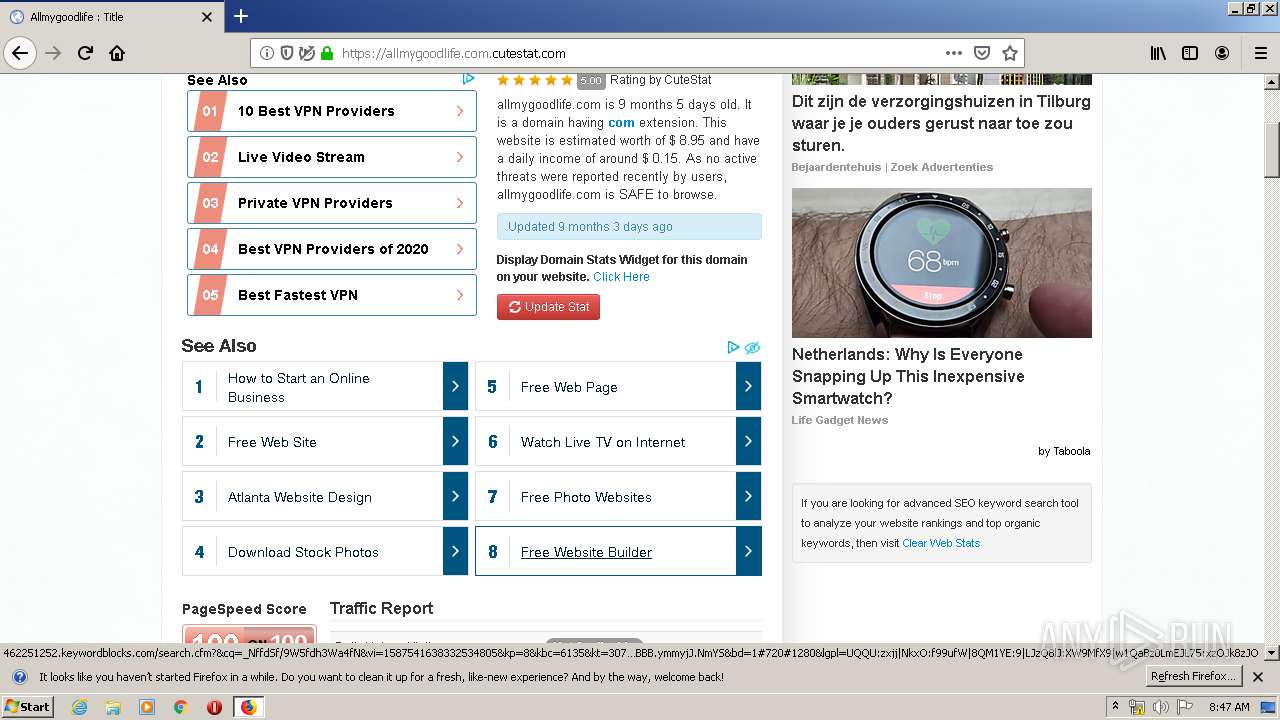Save page to Pocket

[982, 53]
